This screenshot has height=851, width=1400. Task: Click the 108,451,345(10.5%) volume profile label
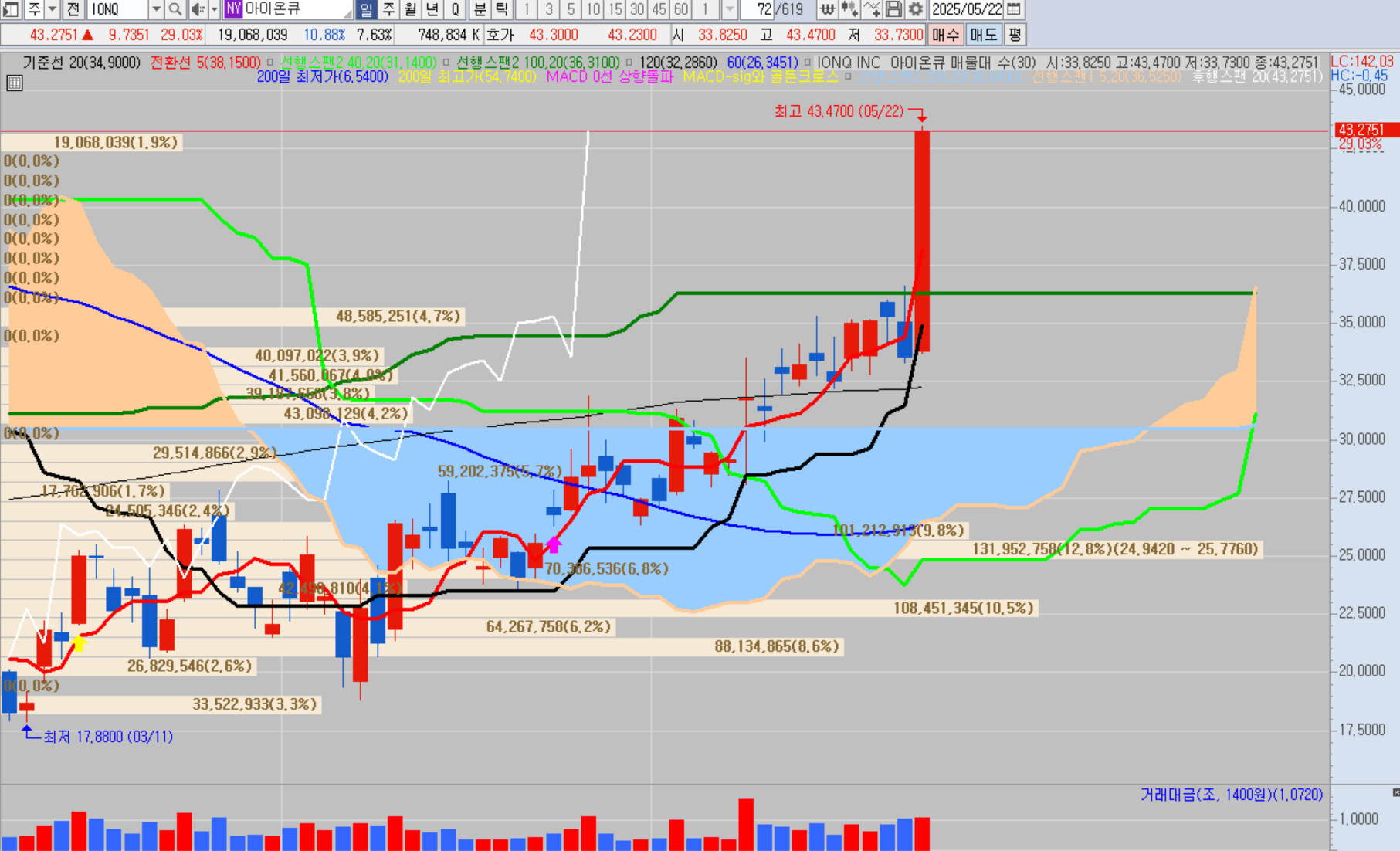(963, 608)
